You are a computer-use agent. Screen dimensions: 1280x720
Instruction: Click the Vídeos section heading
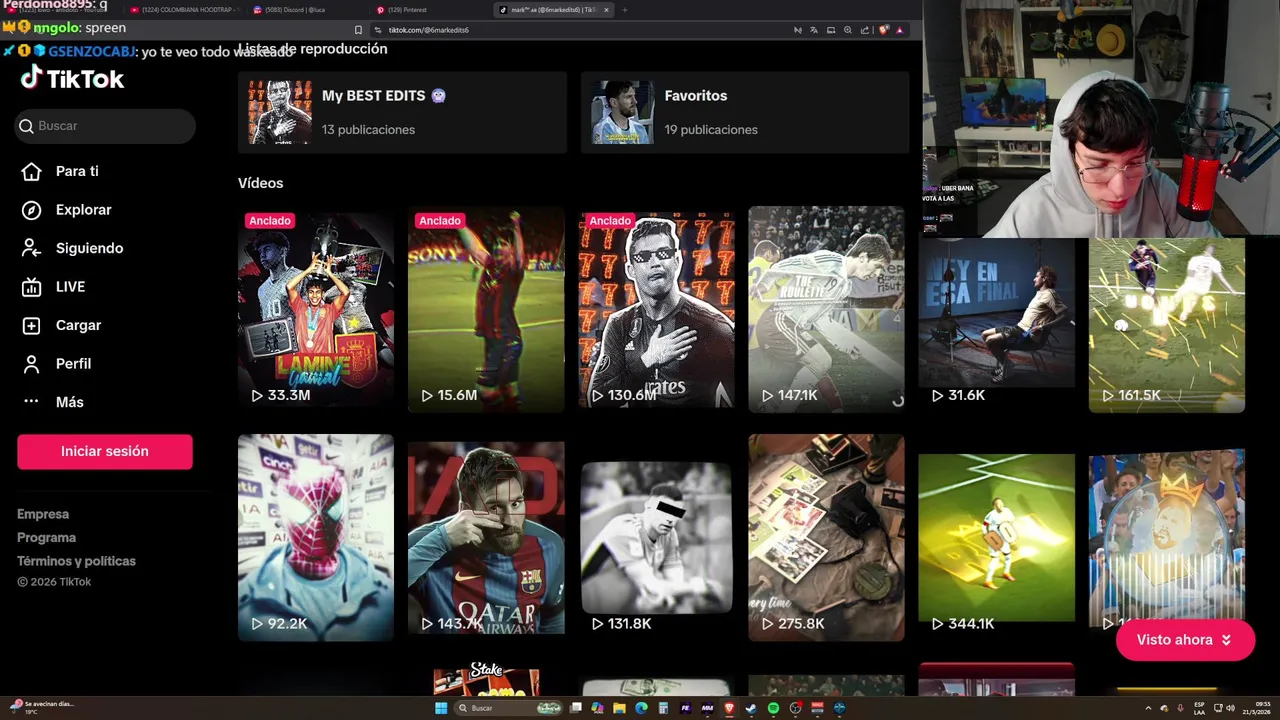[x=260, y=183]
